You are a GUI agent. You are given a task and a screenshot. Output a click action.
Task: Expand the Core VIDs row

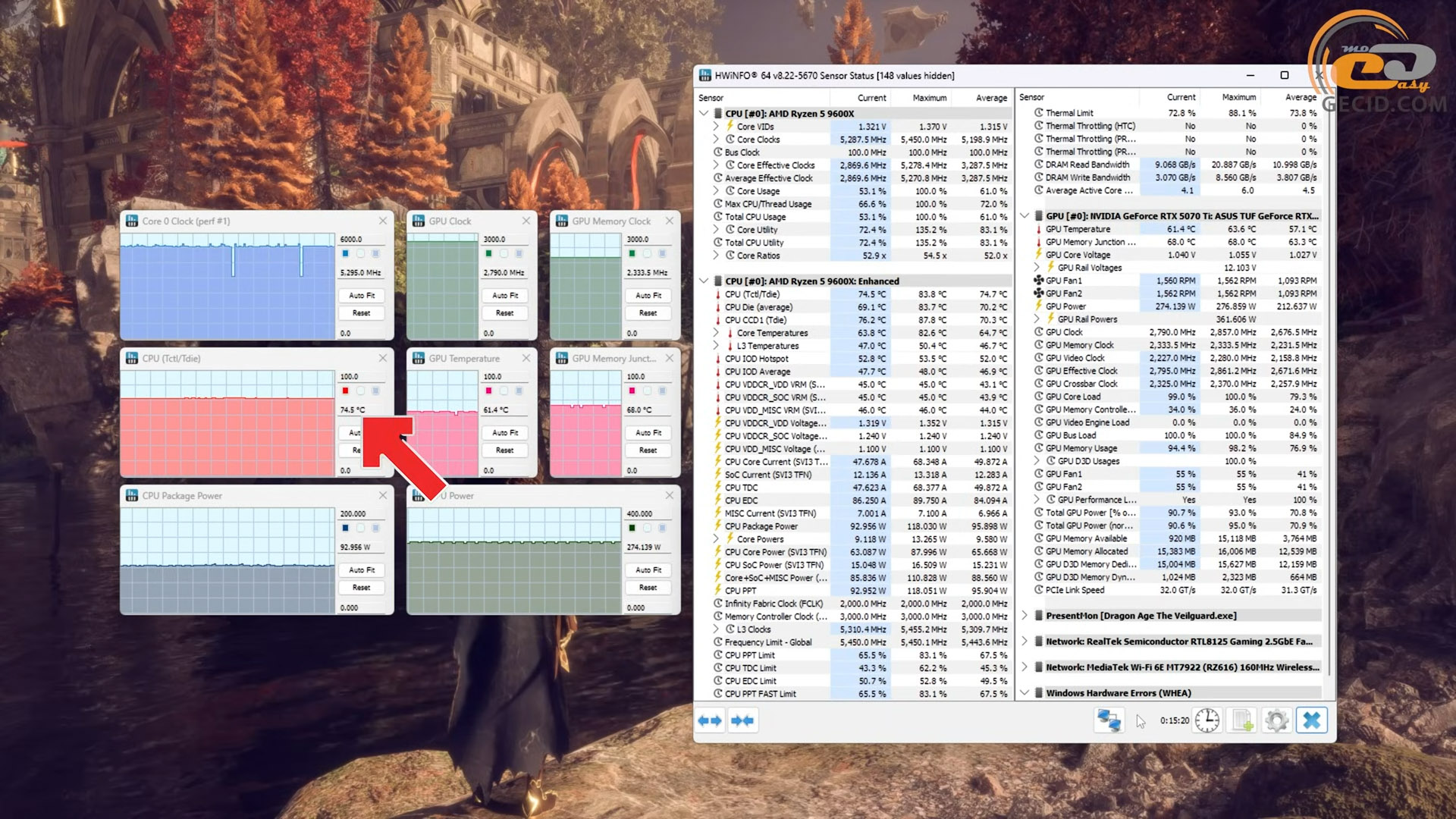(x=716, y=127)
